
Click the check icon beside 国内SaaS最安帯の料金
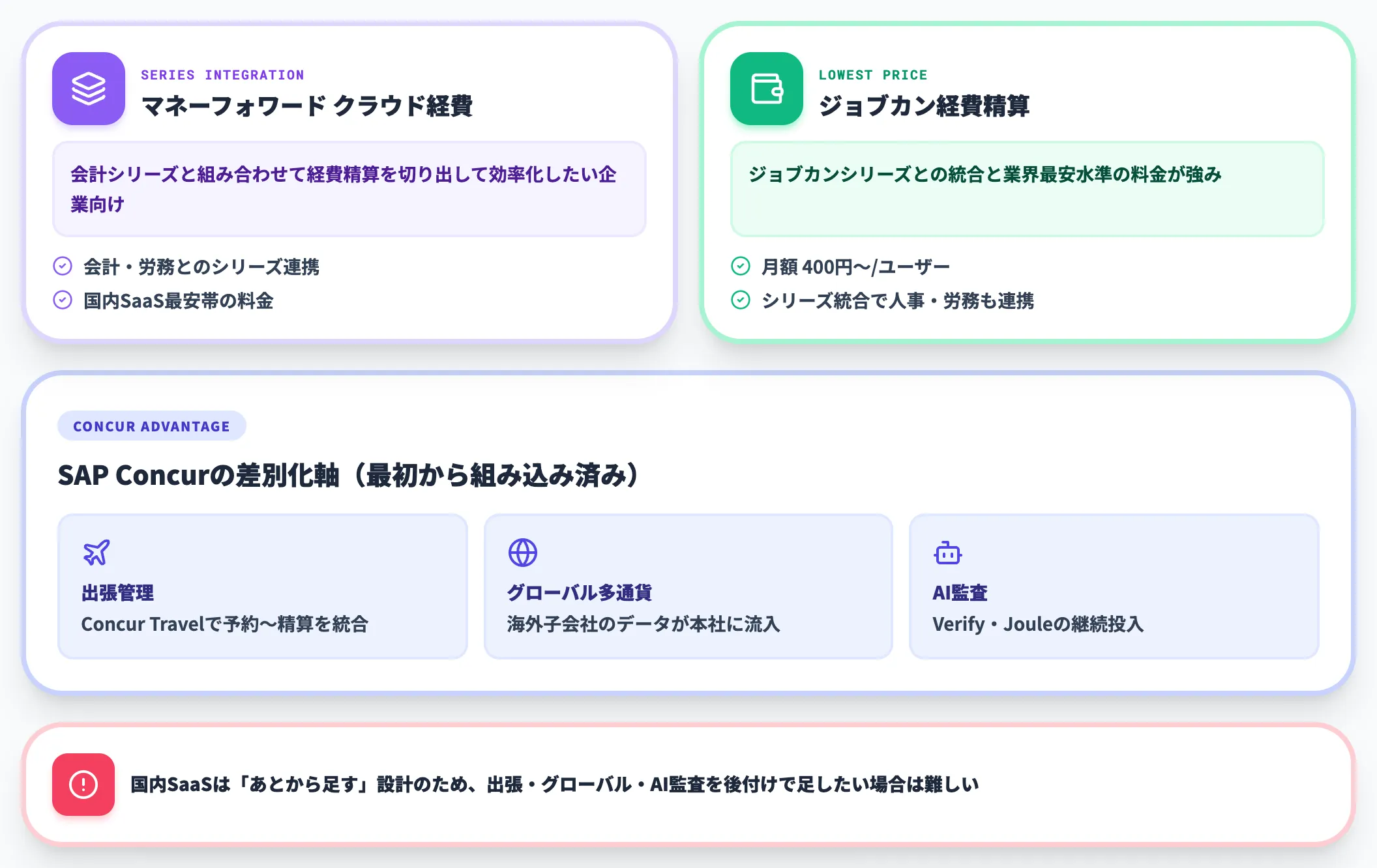pyautogui.click(x=63, y=300)
